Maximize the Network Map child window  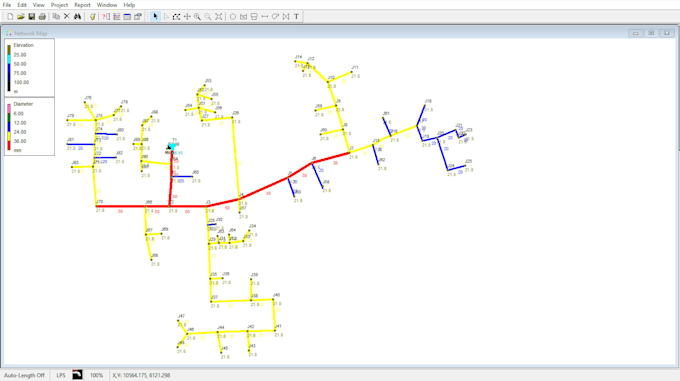pos(651,33)
